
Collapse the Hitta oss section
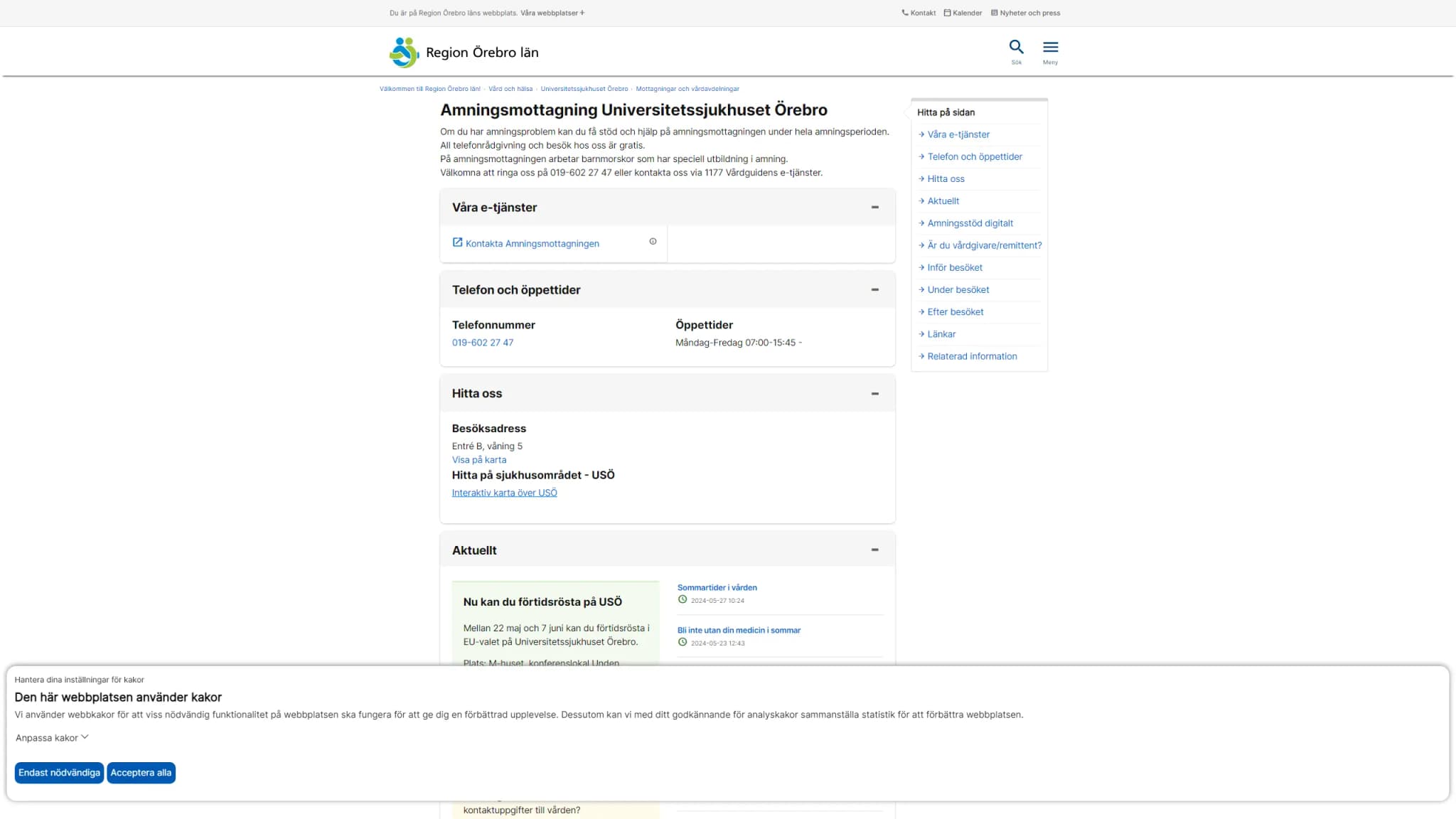pos(875,394)
